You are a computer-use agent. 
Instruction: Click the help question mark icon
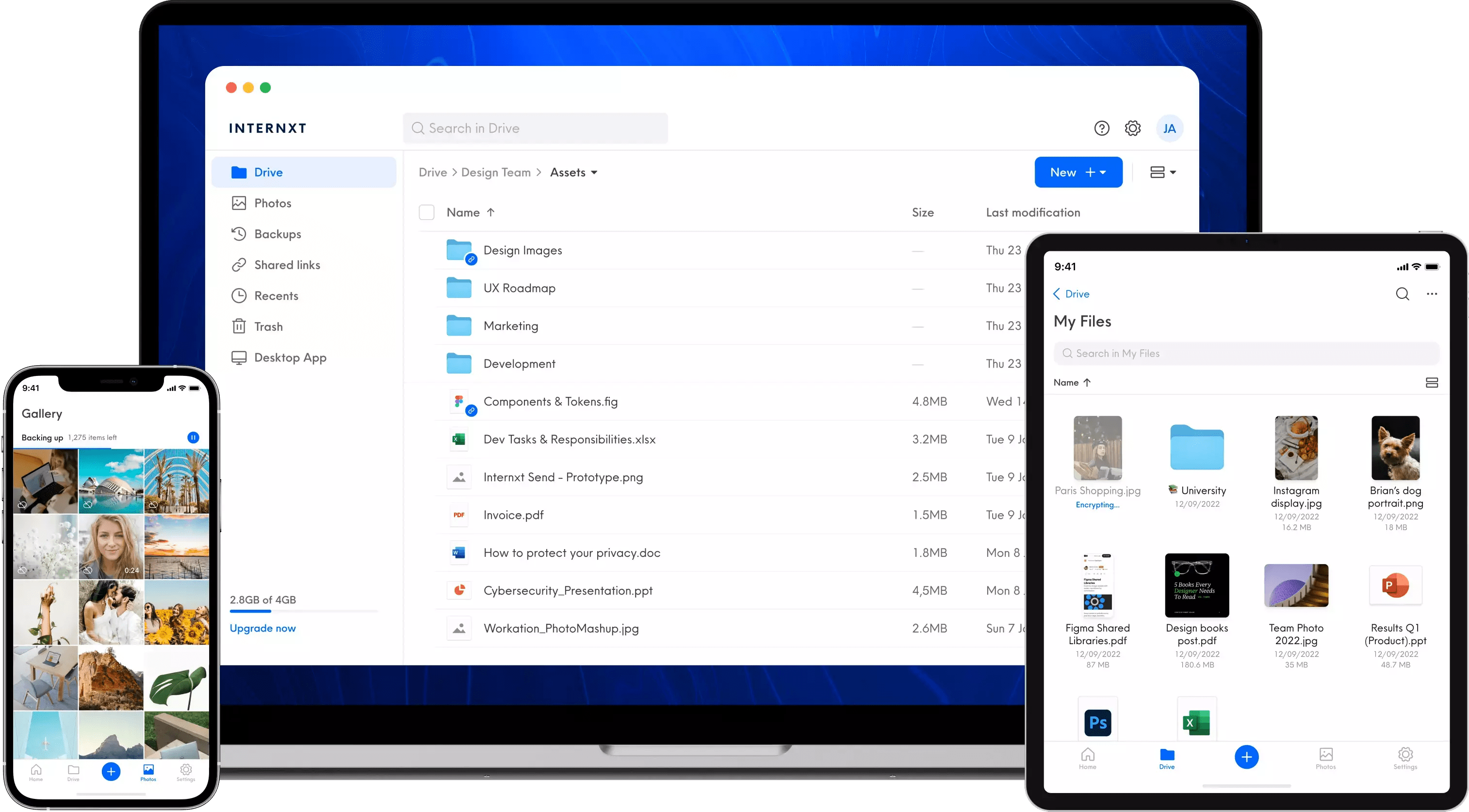1100,128
